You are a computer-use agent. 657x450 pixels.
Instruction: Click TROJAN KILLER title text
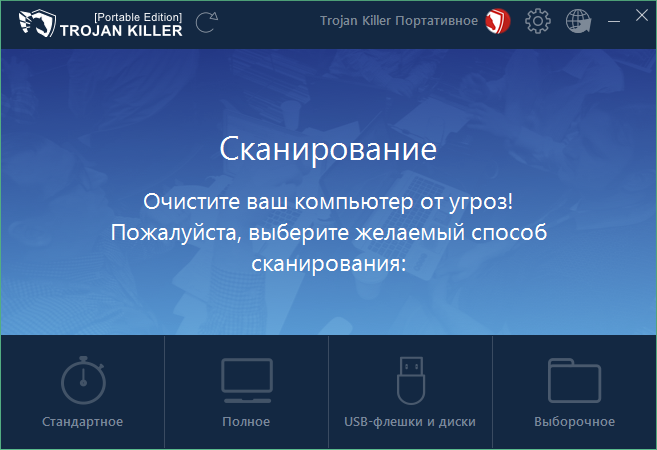(x=121, y=31)
